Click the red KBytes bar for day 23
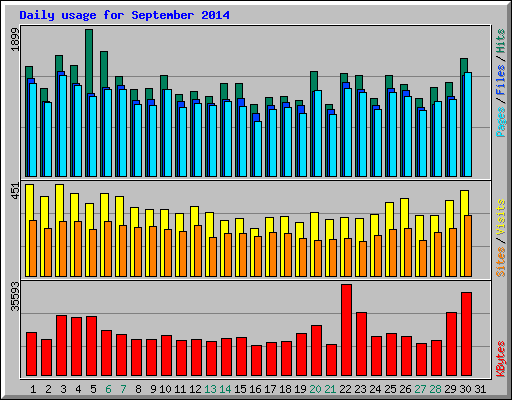 361,344
